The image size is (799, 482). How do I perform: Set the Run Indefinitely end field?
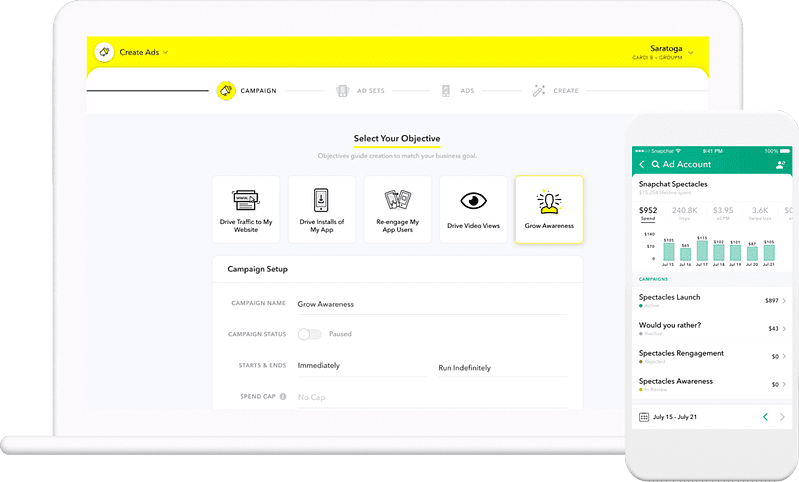click(502, 368)
